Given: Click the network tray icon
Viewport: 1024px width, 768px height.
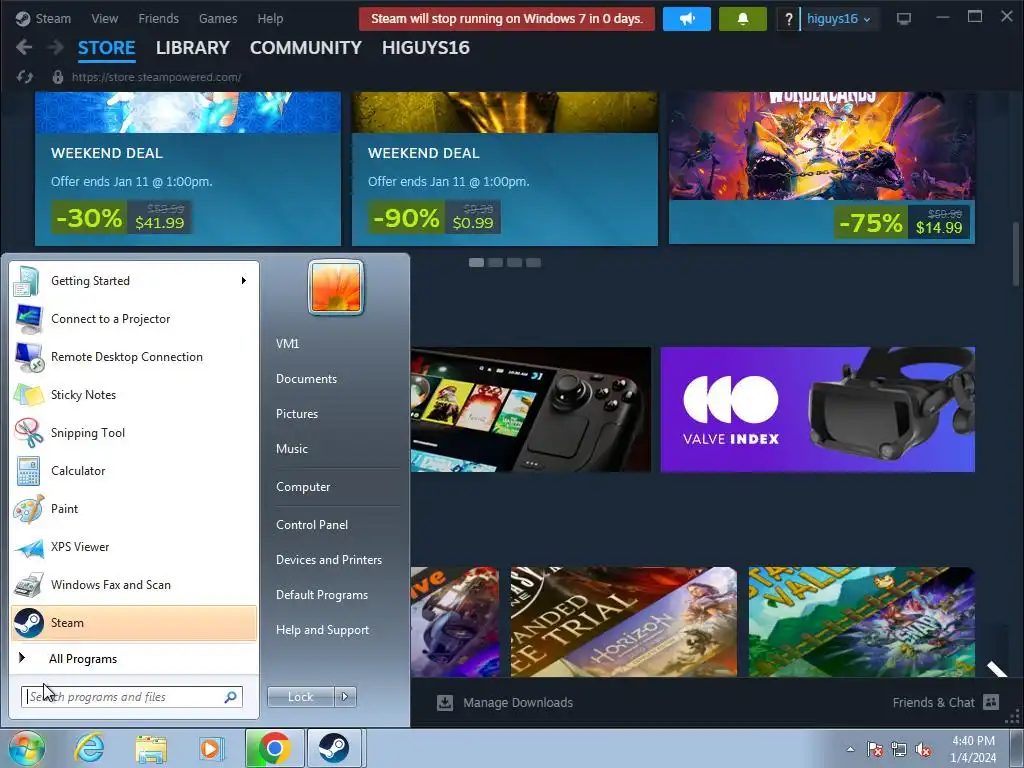Looking at the screenshot, I should coord(899,749).
